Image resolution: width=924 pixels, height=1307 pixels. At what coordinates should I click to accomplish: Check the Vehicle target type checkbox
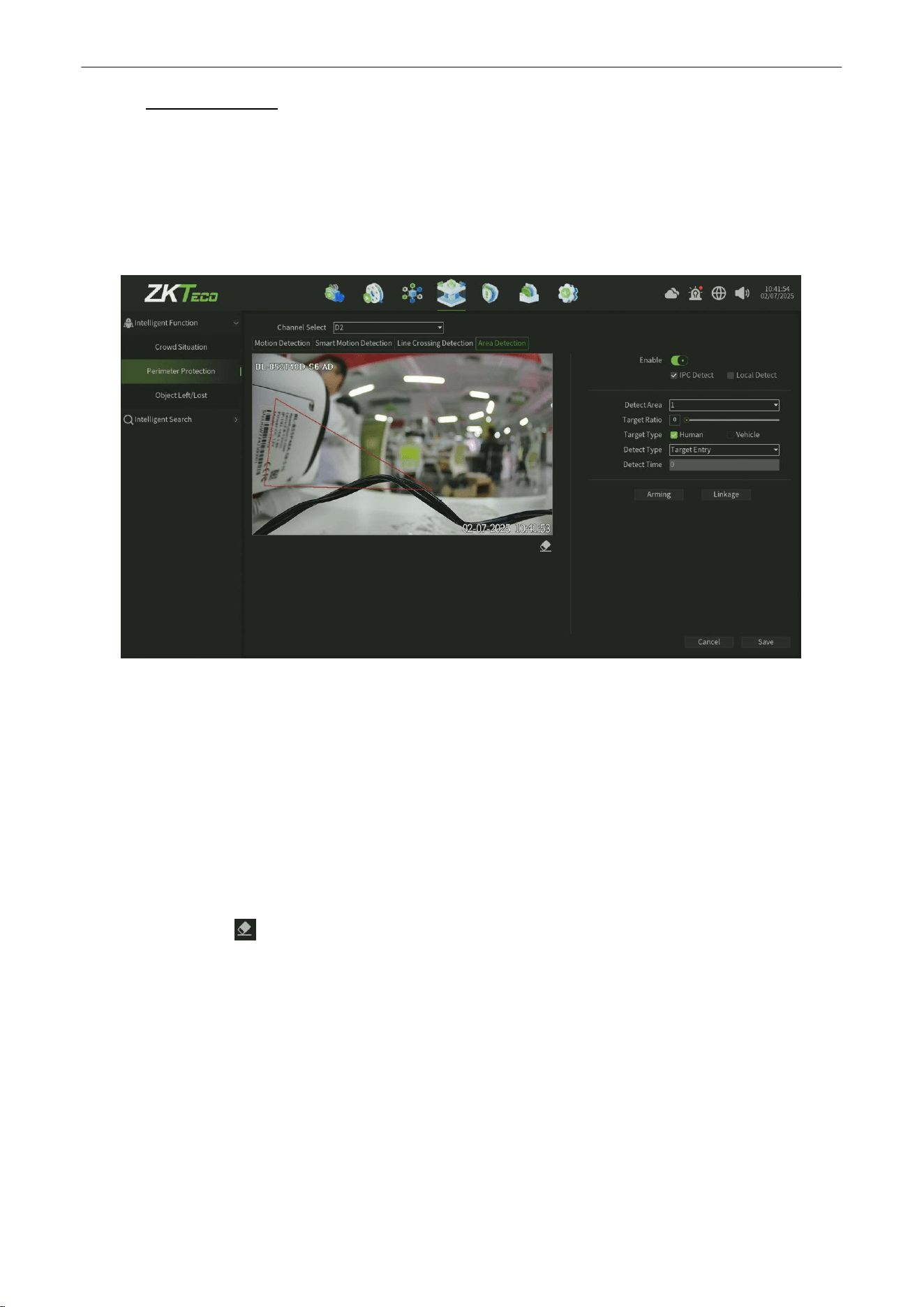pyautogui.click(x=731, y=435)
